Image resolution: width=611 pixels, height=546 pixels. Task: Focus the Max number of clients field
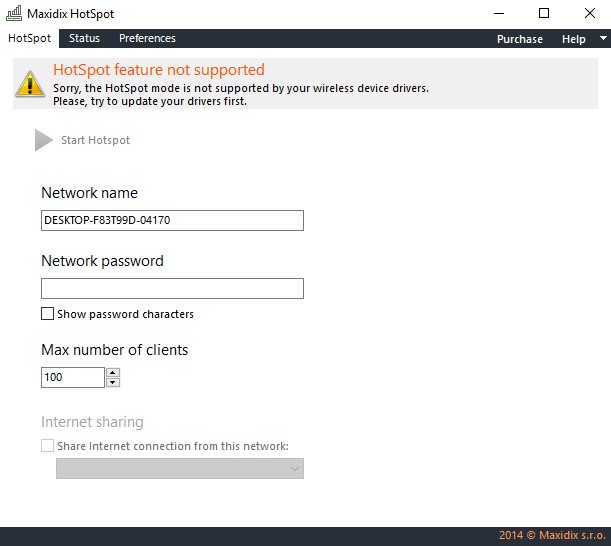[x=73, y=377]
